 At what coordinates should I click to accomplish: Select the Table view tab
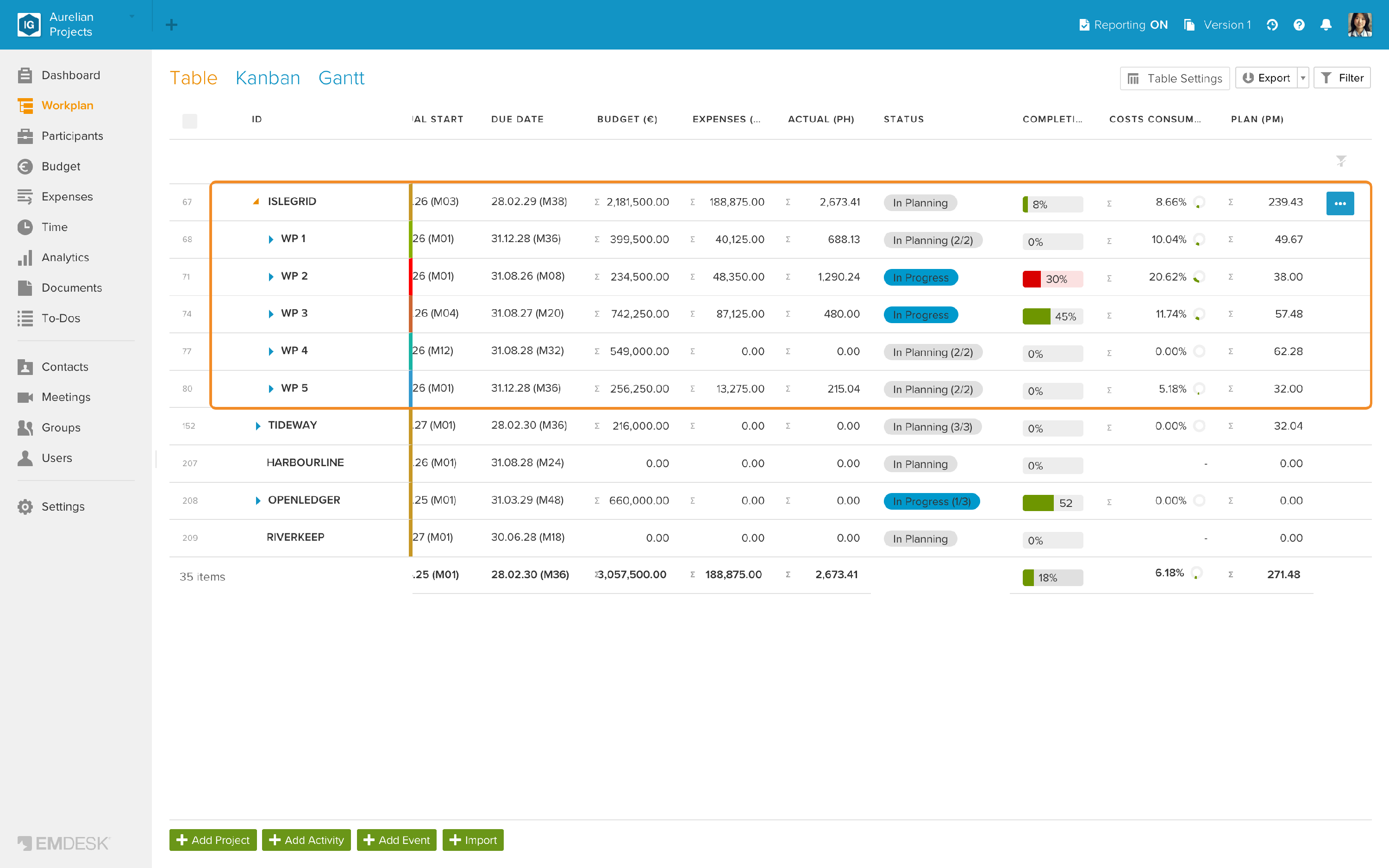194,78
